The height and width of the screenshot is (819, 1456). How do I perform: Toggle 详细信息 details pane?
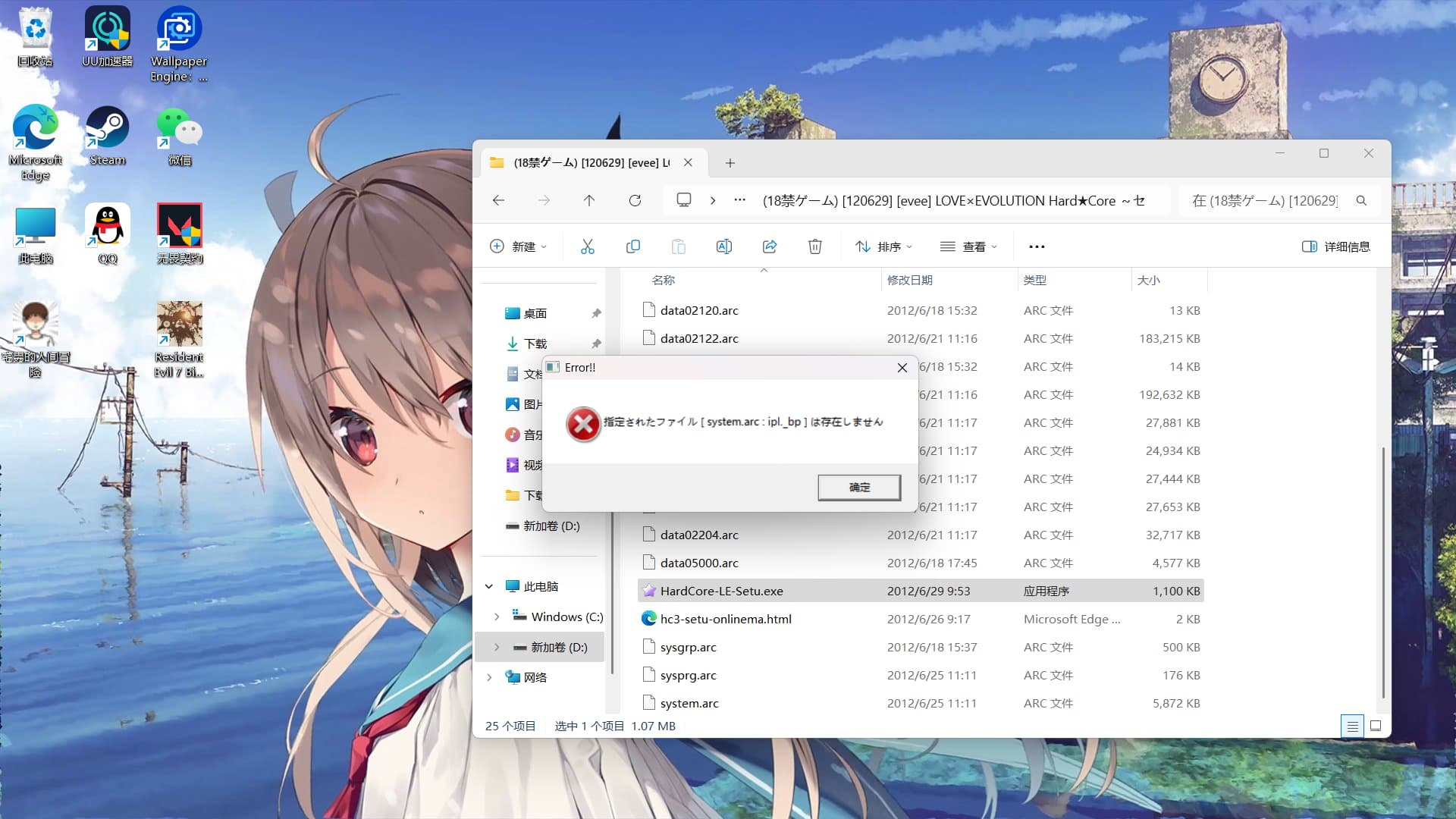coord(1336,246)
